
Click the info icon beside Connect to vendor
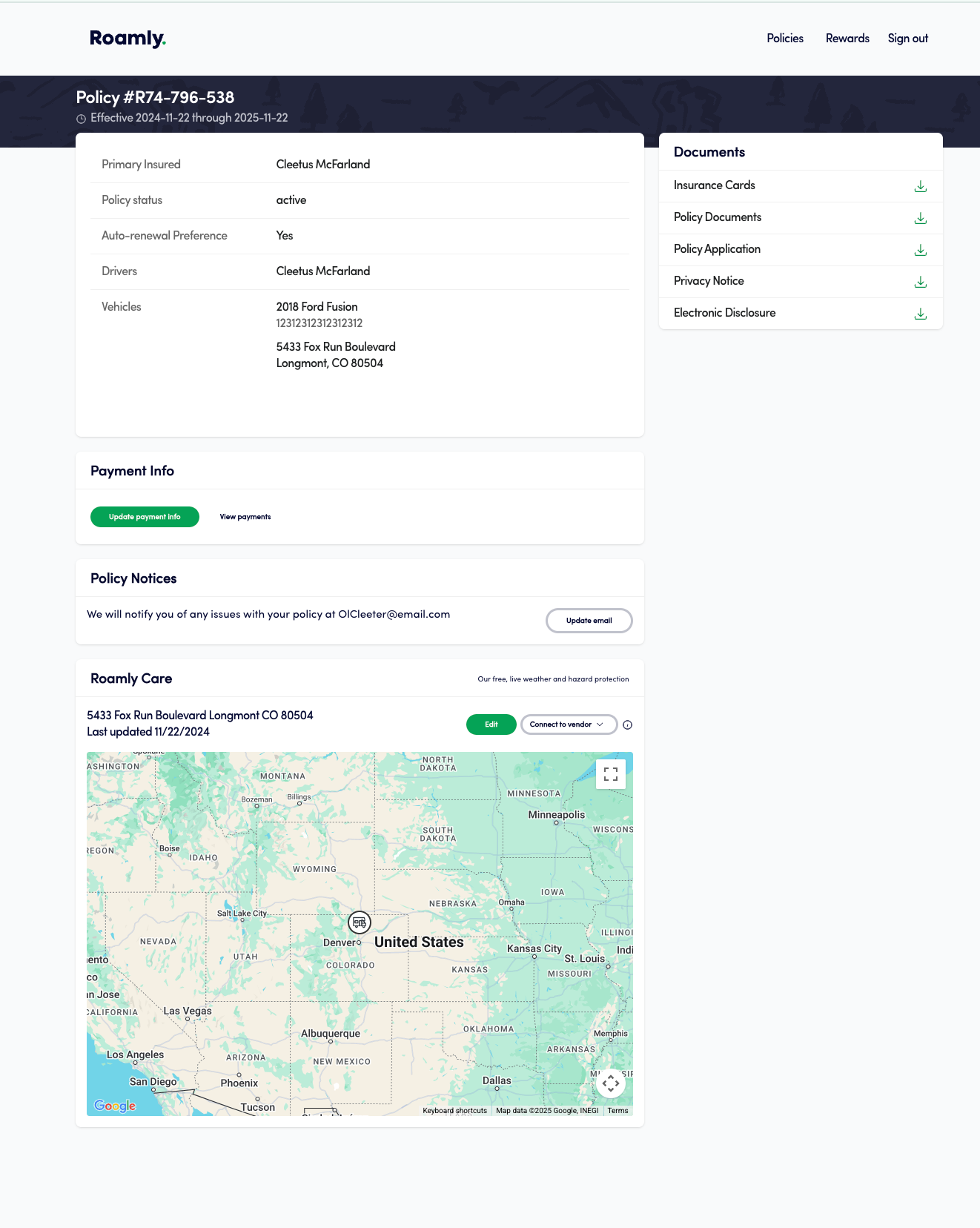[628, 725]
